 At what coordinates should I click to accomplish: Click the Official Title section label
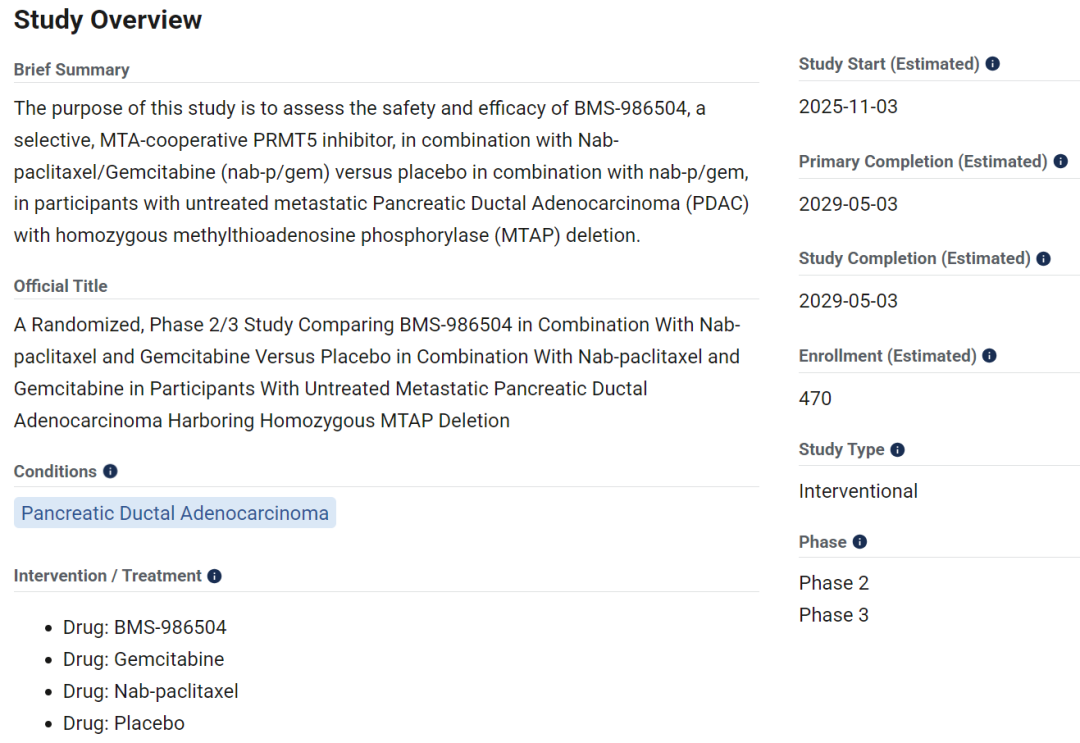point(61,286)
